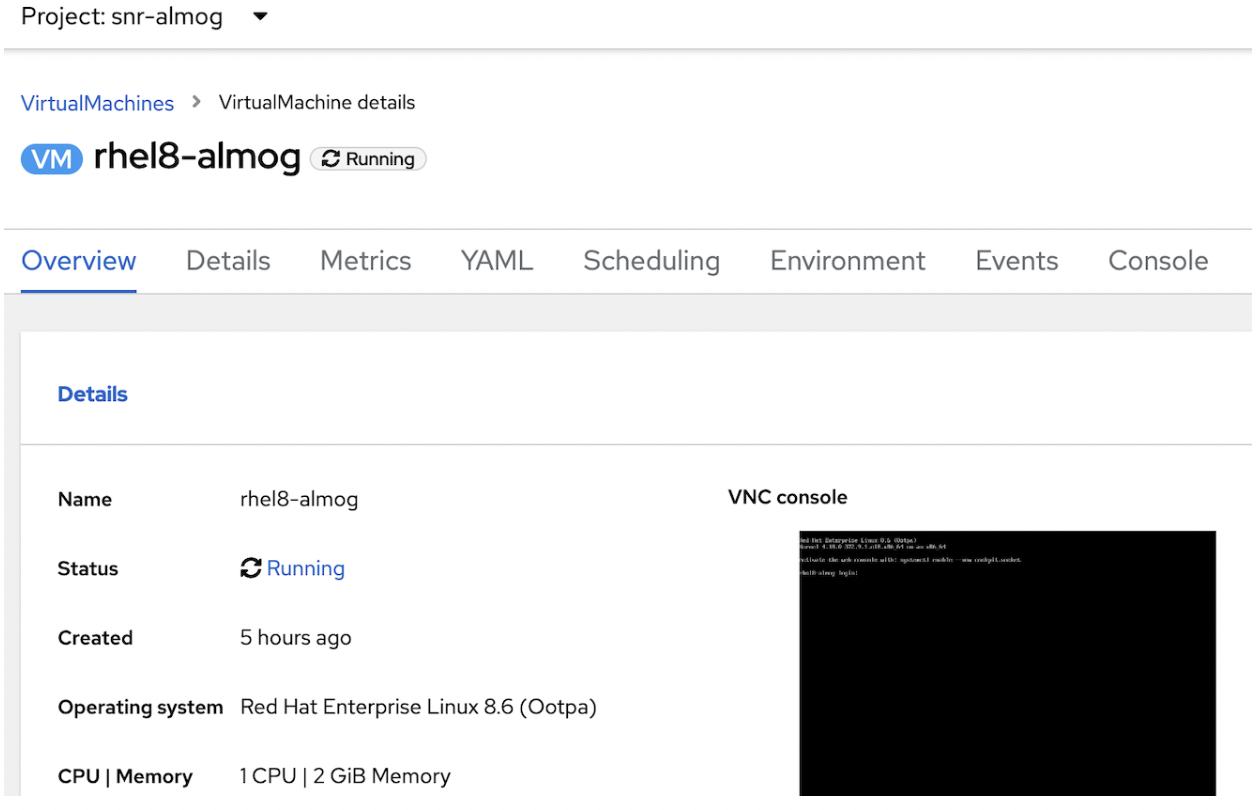Open the Project snr-almog dropdown
1258x810 pixels.
click(259, 17)
